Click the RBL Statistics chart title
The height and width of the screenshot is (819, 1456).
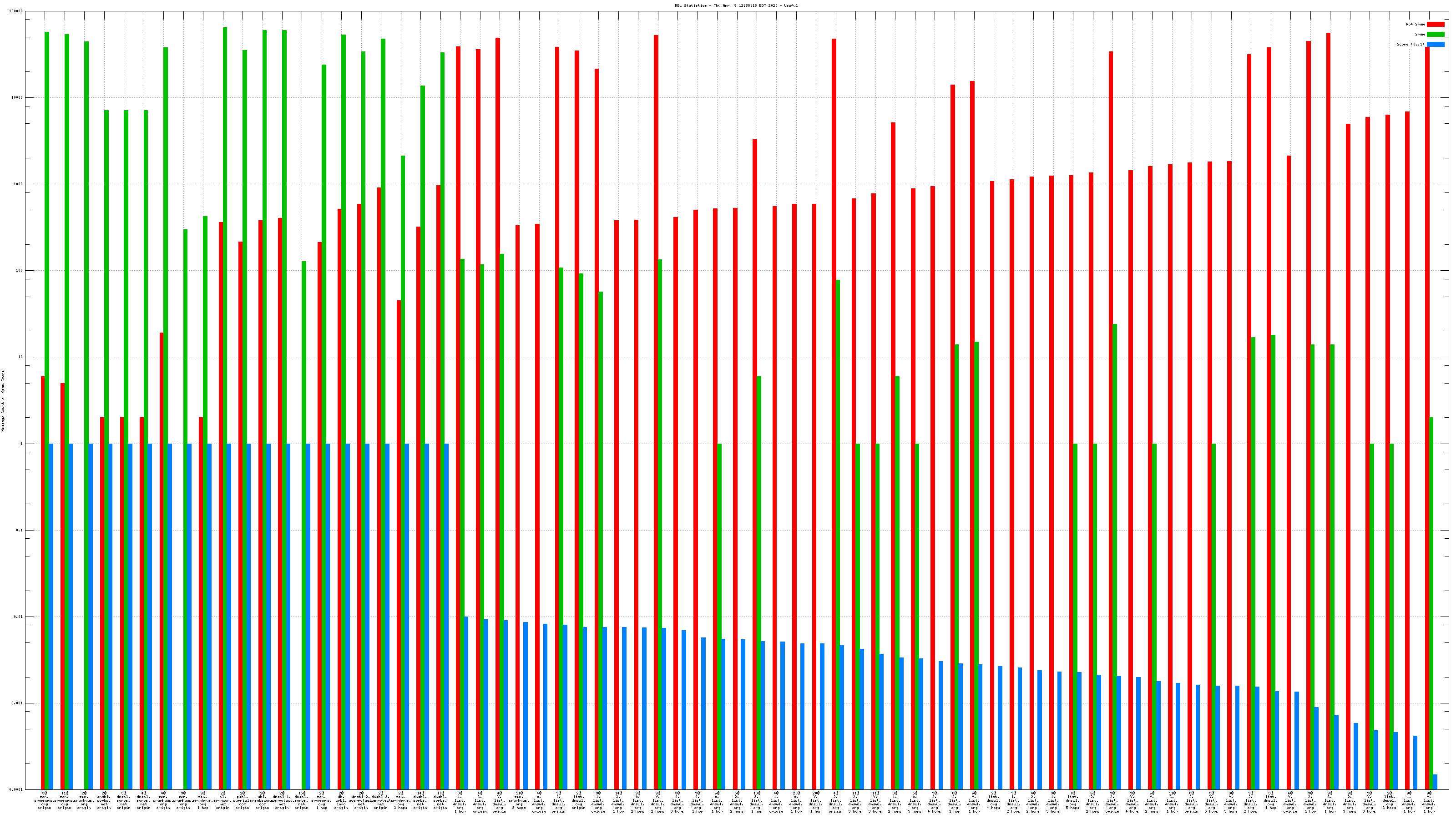(x=736, y=5)
